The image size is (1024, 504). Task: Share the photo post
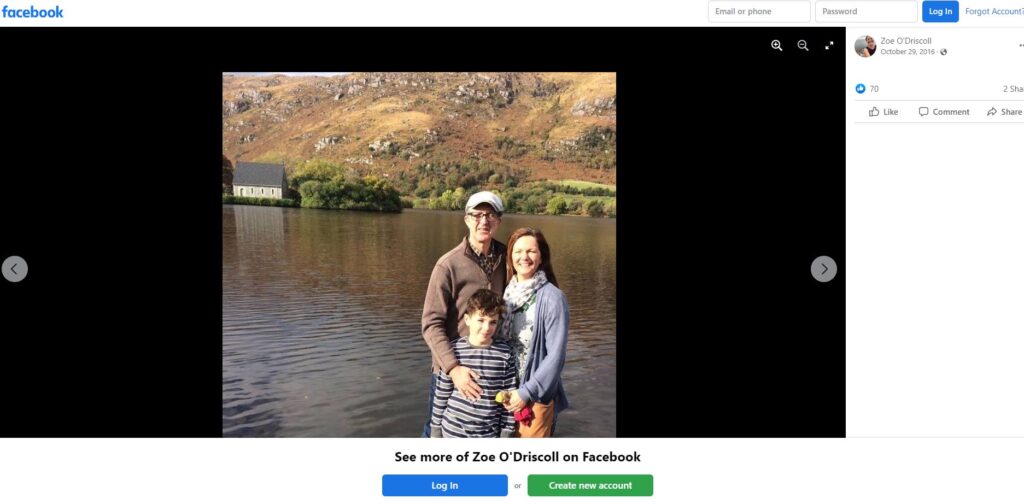point(1004,112)
